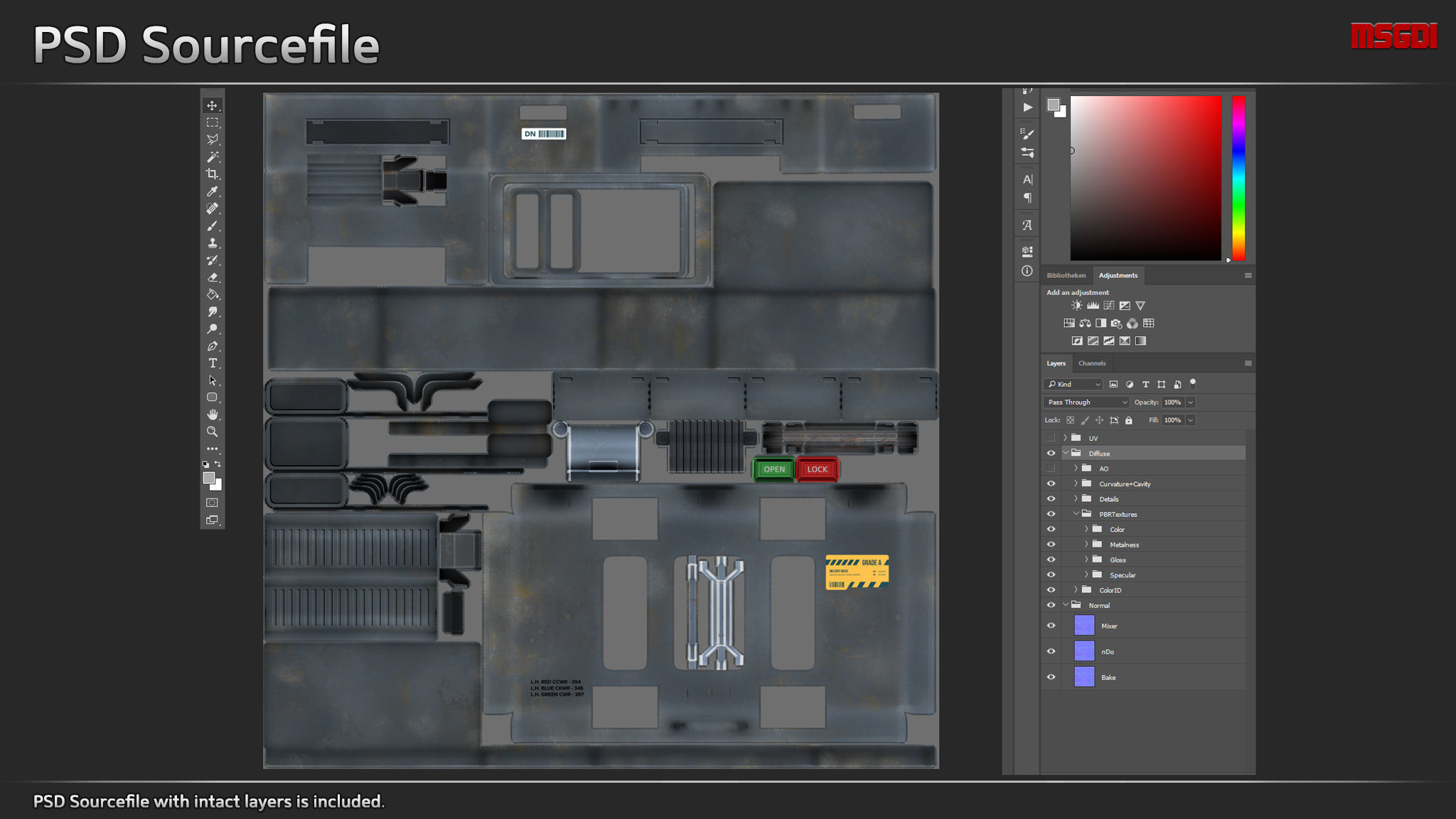Viewport: 1456px width, 819px height.
Task: Select the Crop tool
Action: click(212, 174)
